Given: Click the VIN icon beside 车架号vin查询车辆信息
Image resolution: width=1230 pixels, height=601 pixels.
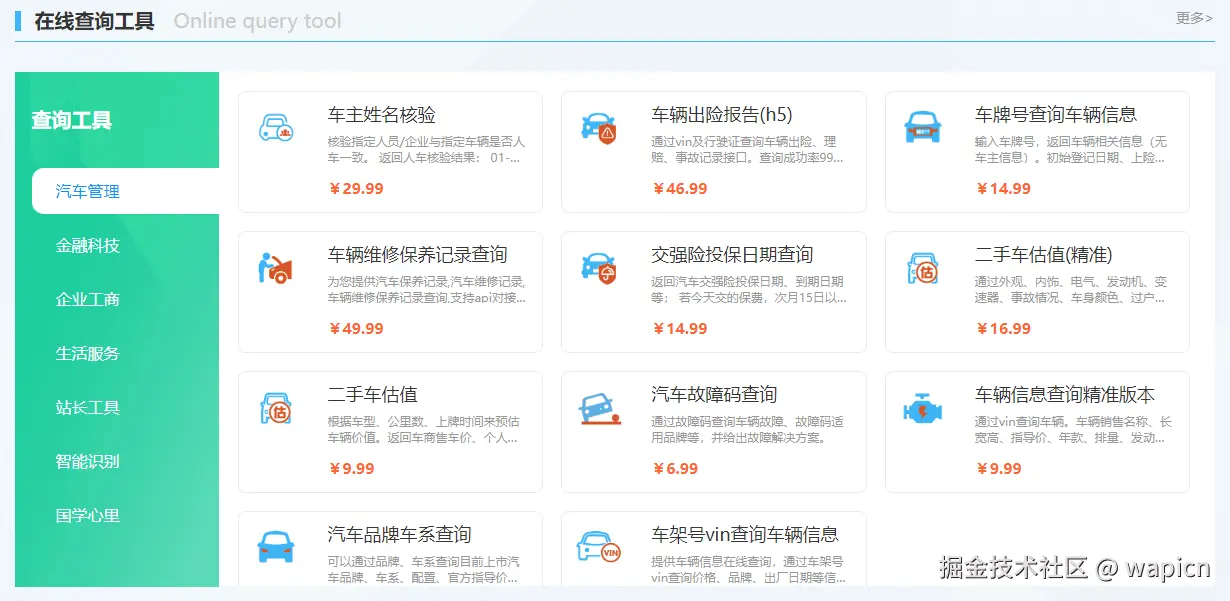Looking at the screenshot, I should point(600,547).
